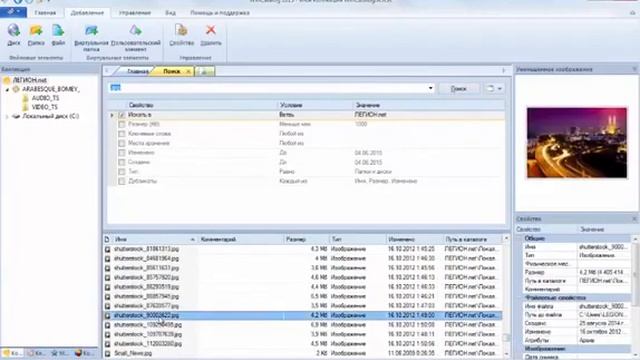Open the Помощь и поддержка ribbon tab

tap(220, 13)
